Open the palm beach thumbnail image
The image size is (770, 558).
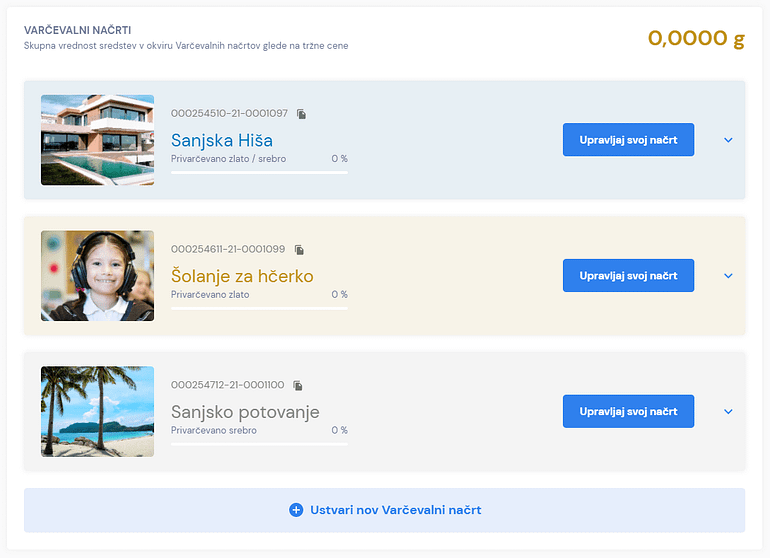coord(97,411)
